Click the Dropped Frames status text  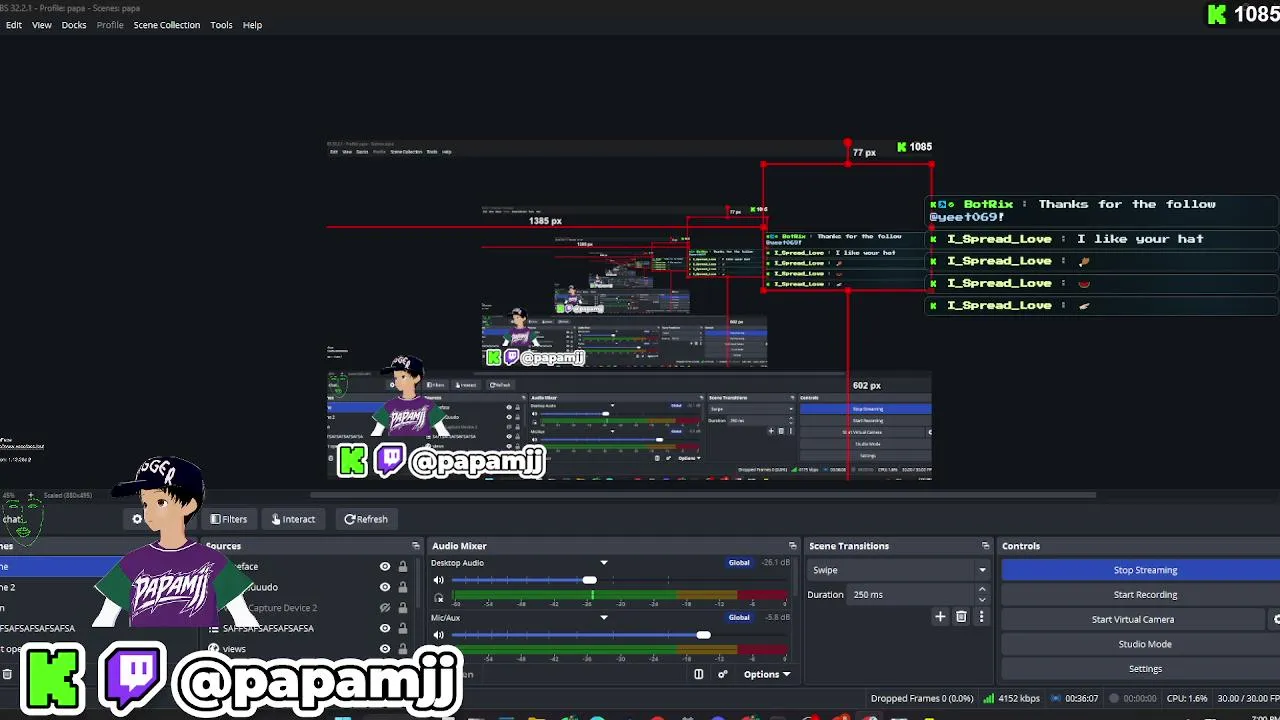[x=922, y=698]
